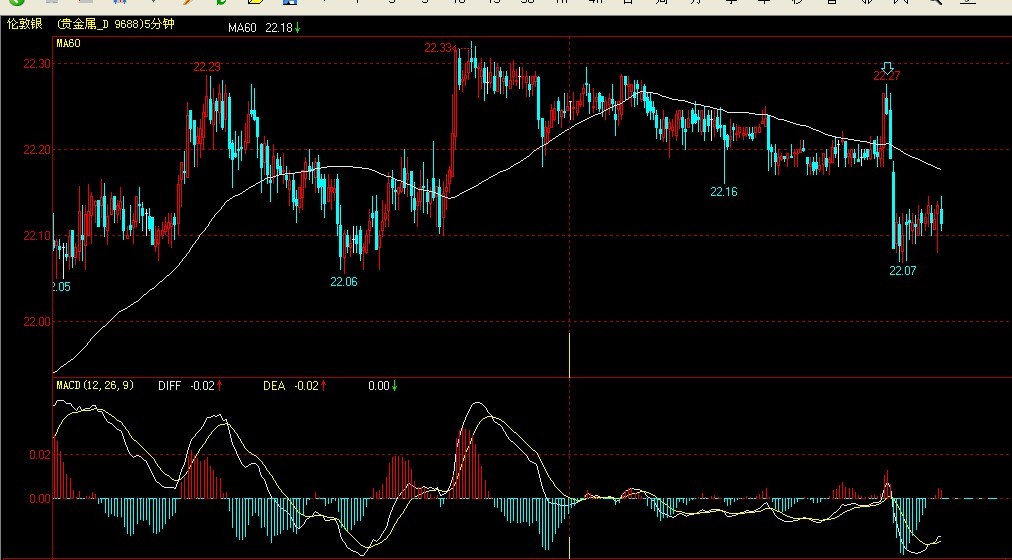Image resolution: width=1012 pixels, height=560 pixels.
Task: Click the 22.33 peak price annotation
Action: pyautogui.click(x=438, y=48)
